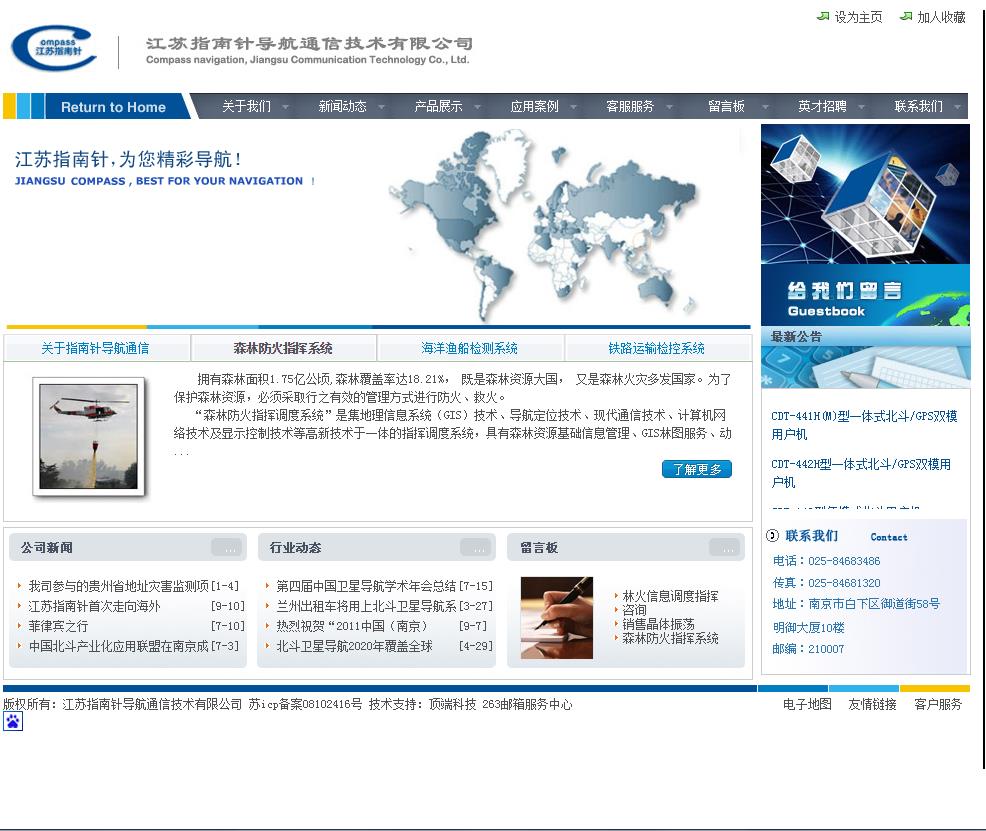
Task: Click the 263邮箱服务中心 link
Action: (527, 704)
